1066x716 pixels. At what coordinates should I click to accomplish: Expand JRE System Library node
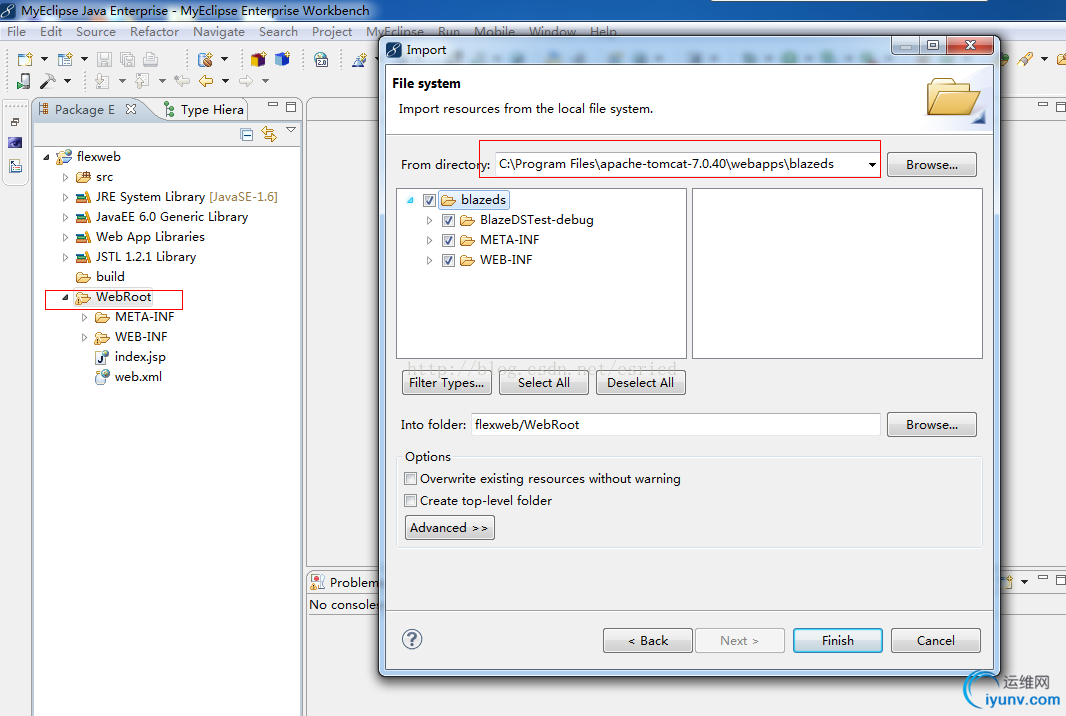coord(65,197)
